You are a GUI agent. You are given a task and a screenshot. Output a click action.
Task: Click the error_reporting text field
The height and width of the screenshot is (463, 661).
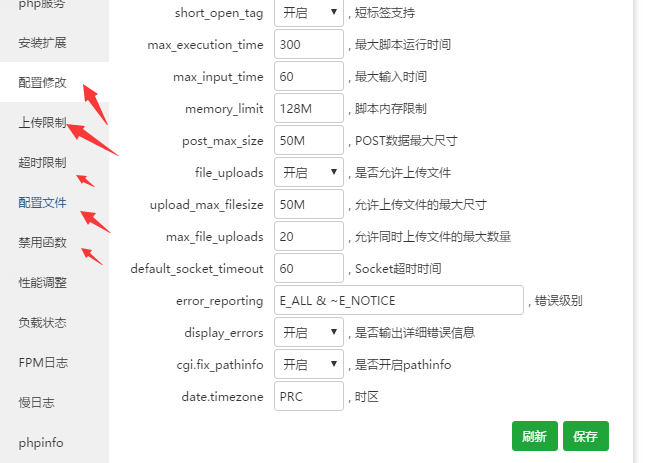398,300
